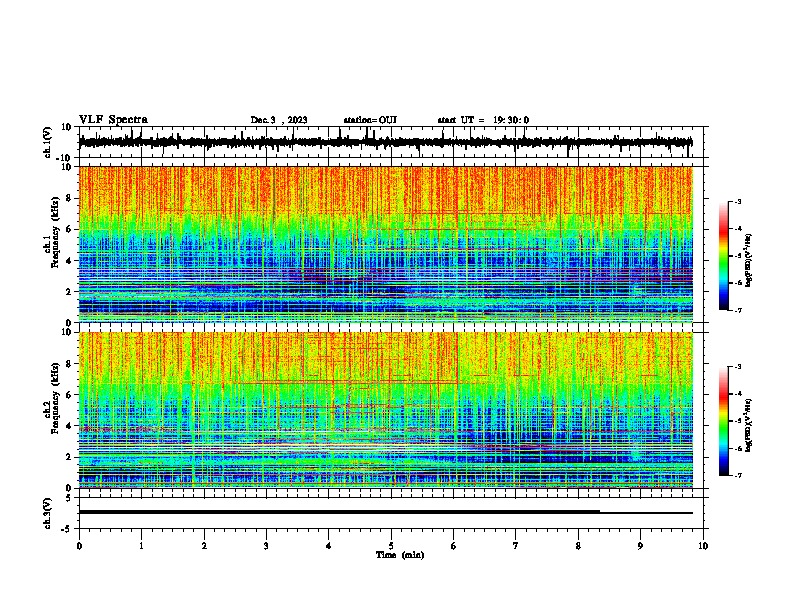Viewport: 792px width, 612px height.
Task: Select the date 'Dec. 3, 2023' text
Action: 279,120
